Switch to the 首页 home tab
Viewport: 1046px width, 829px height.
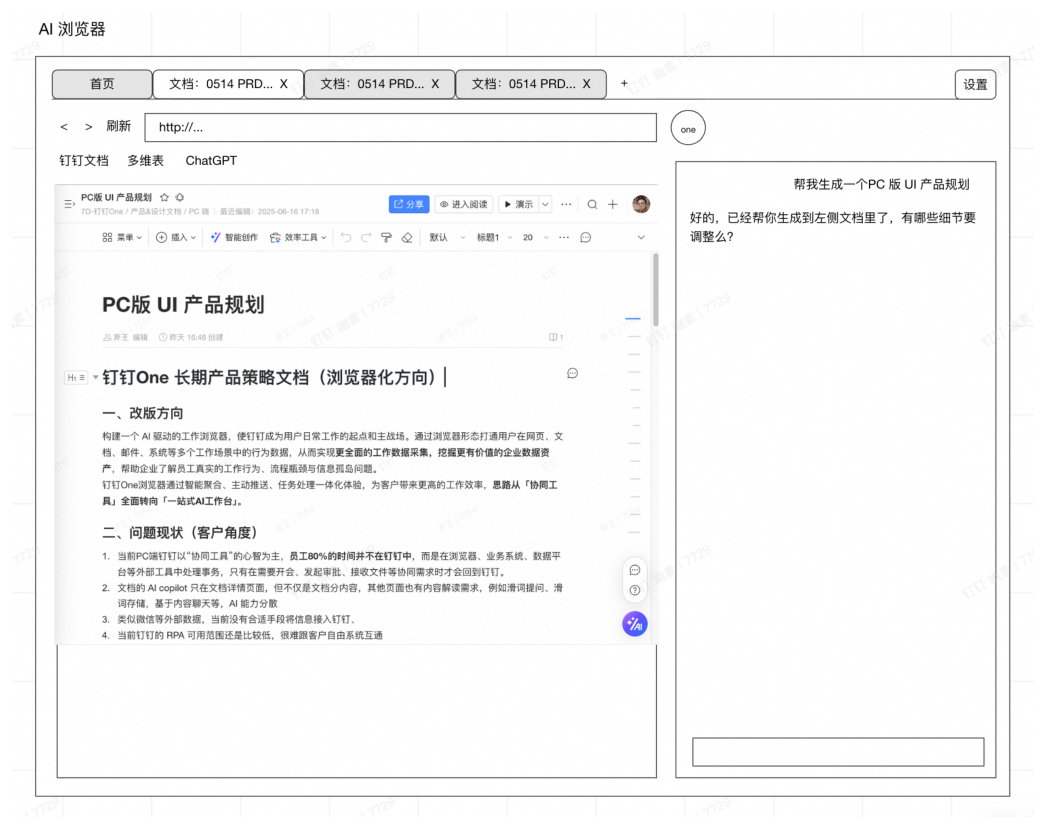102,84
